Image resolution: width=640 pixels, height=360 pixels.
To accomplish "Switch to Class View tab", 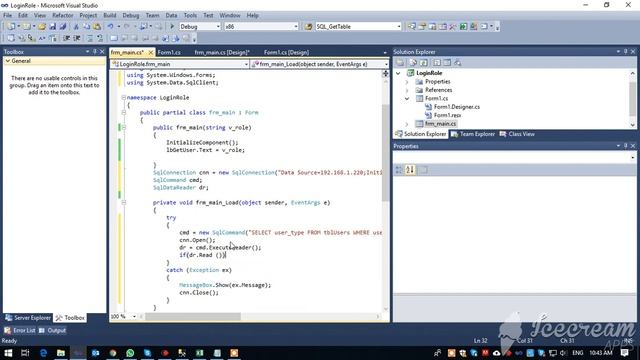I will [517, 134].
